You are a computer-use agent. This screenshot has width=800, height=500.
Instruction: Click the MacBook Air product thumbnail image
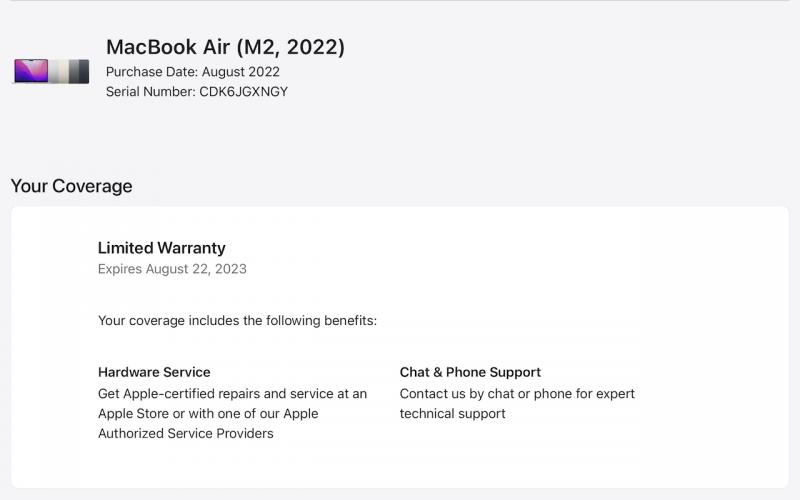(51, 71)
